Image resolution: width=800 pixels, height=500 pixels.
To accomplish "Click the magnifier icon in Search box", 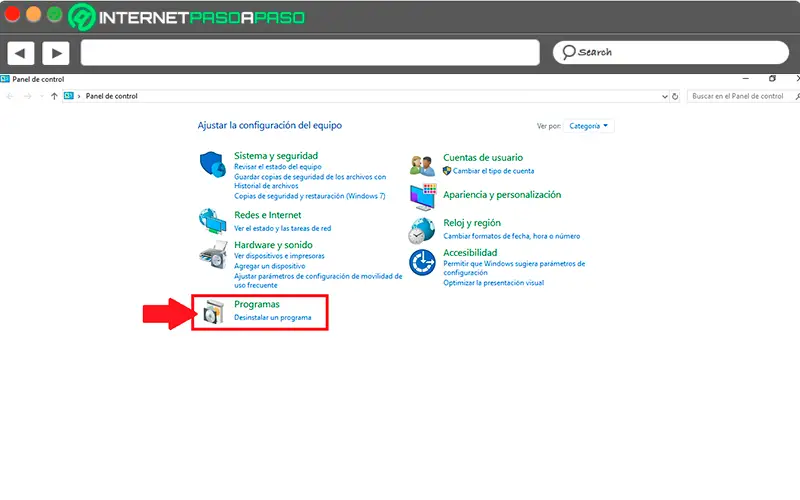I will [568, 52].
